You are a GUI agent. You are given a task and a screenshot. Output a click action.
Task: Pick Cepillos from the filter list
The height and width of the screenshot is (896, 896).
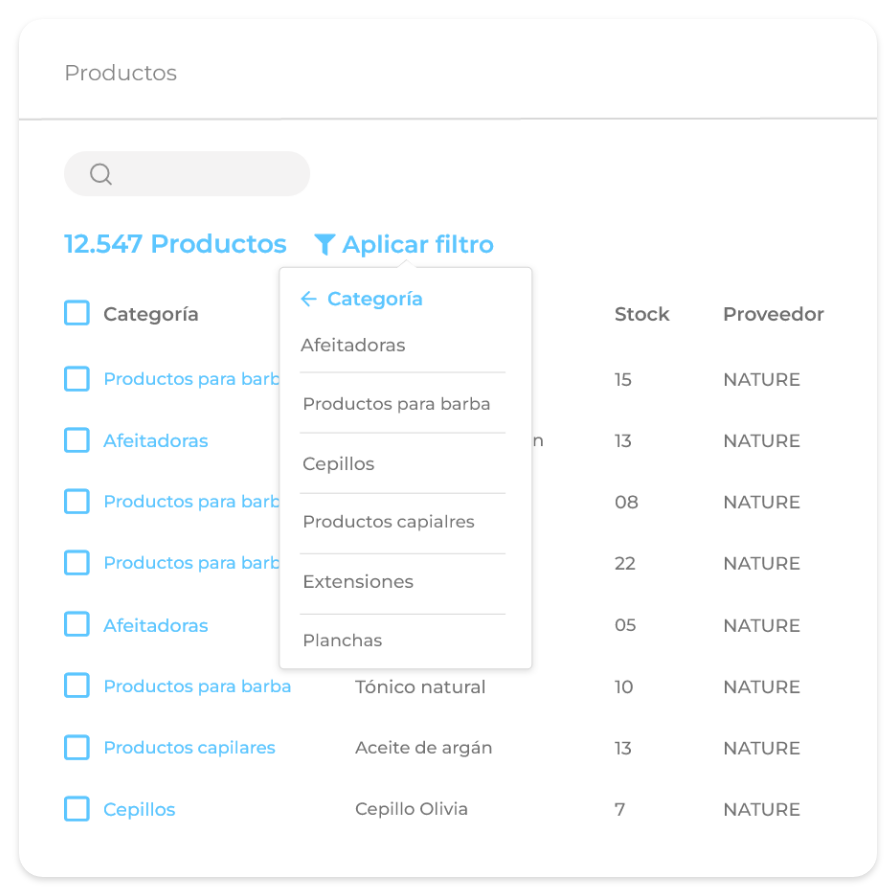339,464
